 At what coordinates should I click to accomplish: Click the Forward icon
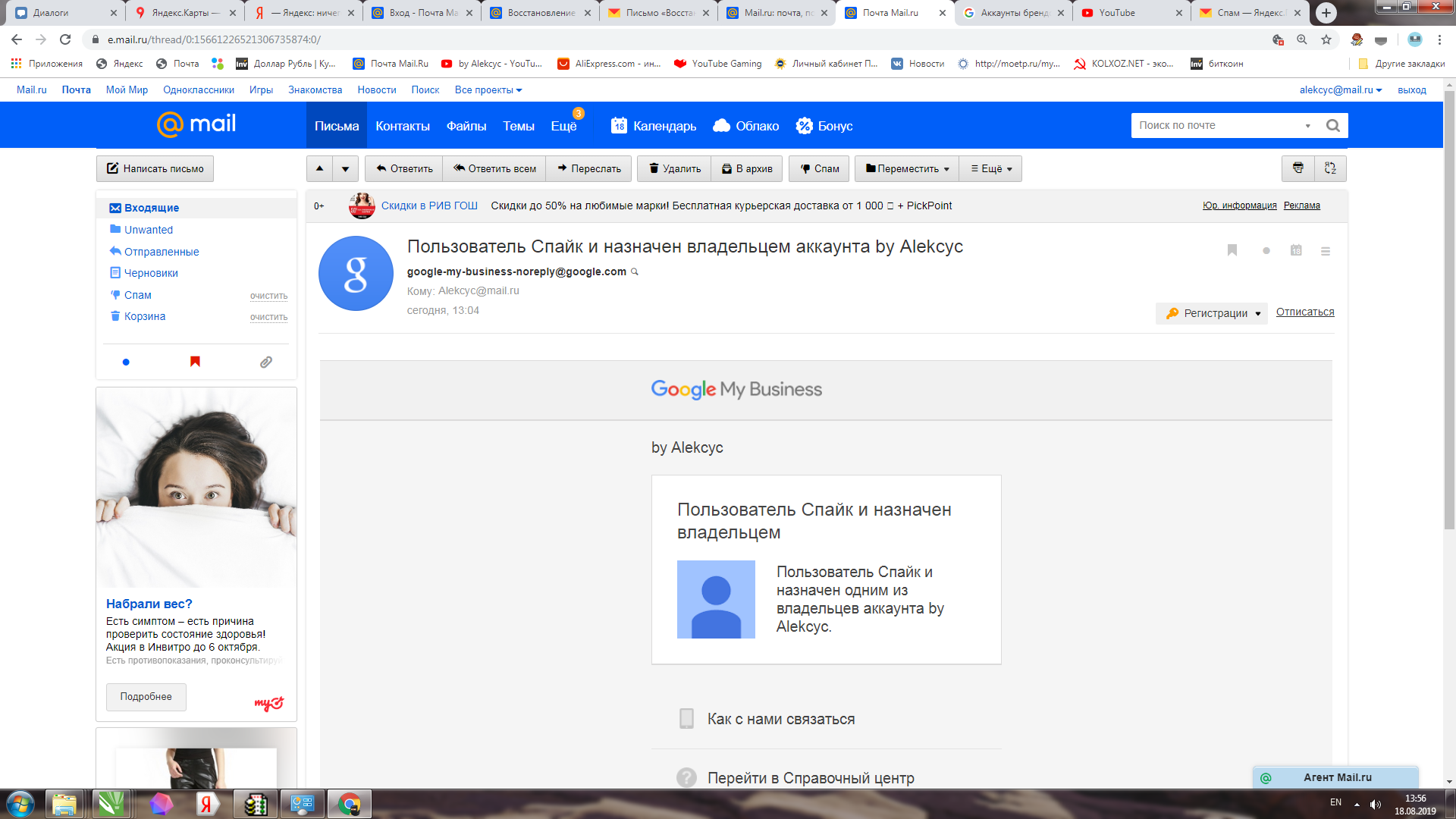point(588,168)
